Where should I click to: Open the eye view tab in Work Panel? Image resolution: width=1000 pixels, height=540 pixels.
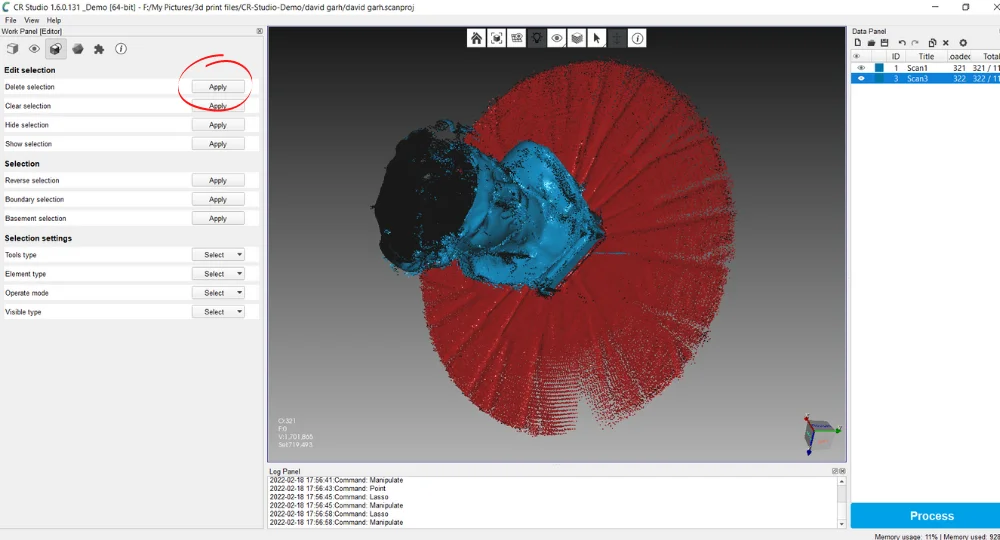34,48
